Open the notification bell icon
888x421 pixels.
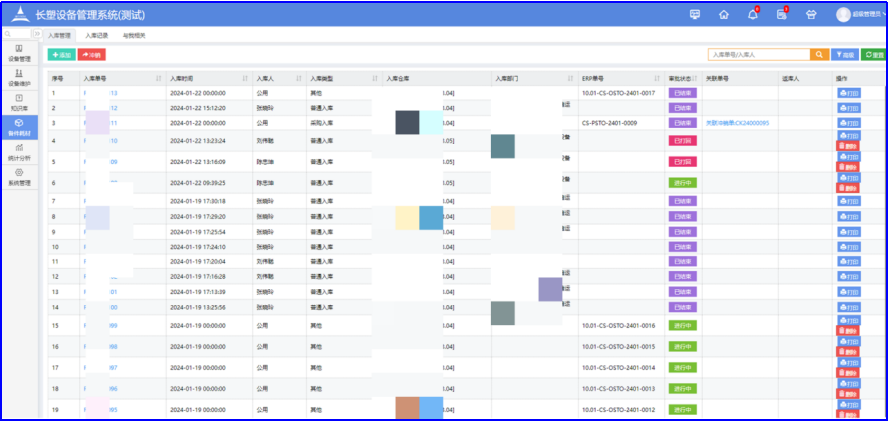752,14
